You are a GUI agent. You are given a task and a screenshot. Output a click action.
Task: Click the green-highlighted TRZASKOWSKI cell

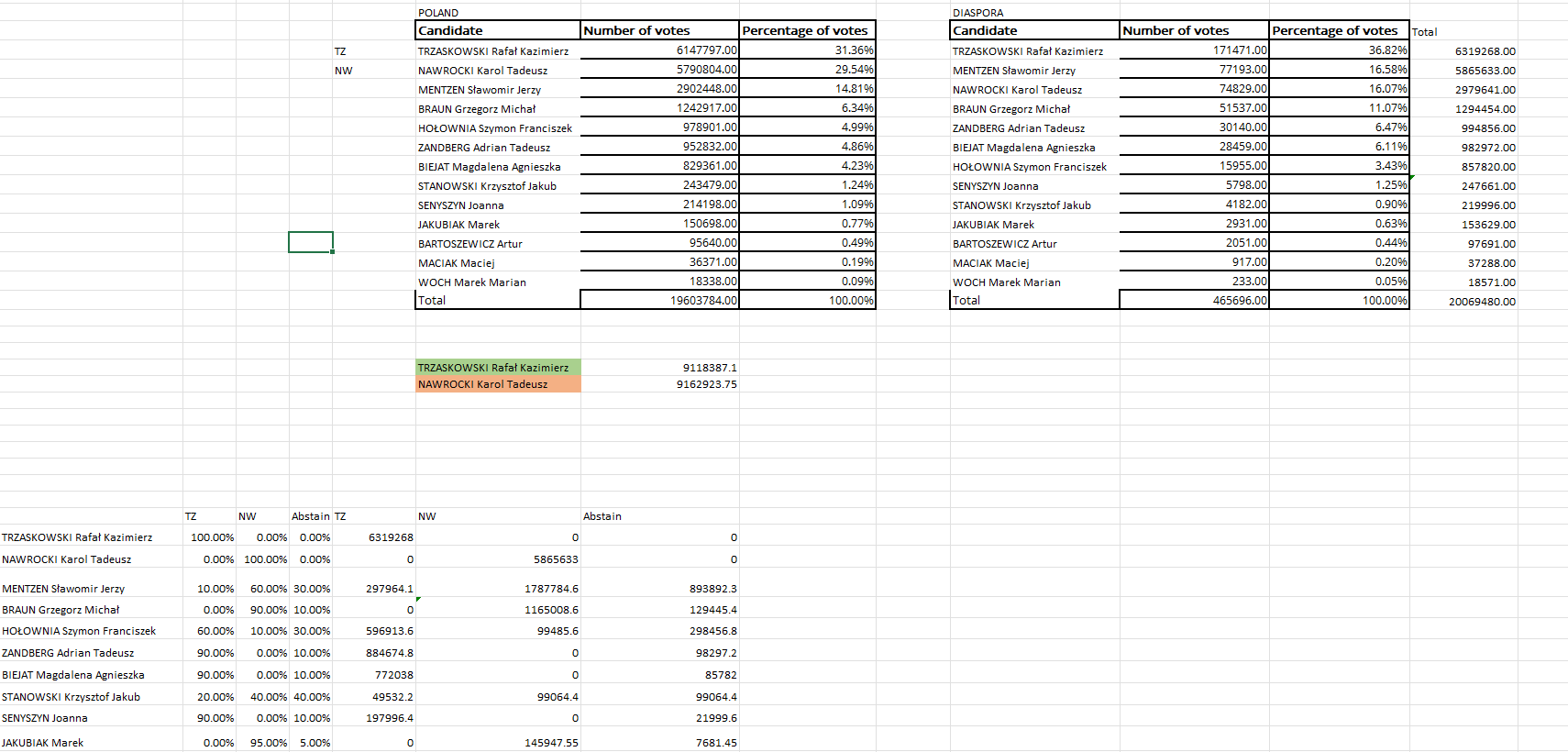point(497,368)
